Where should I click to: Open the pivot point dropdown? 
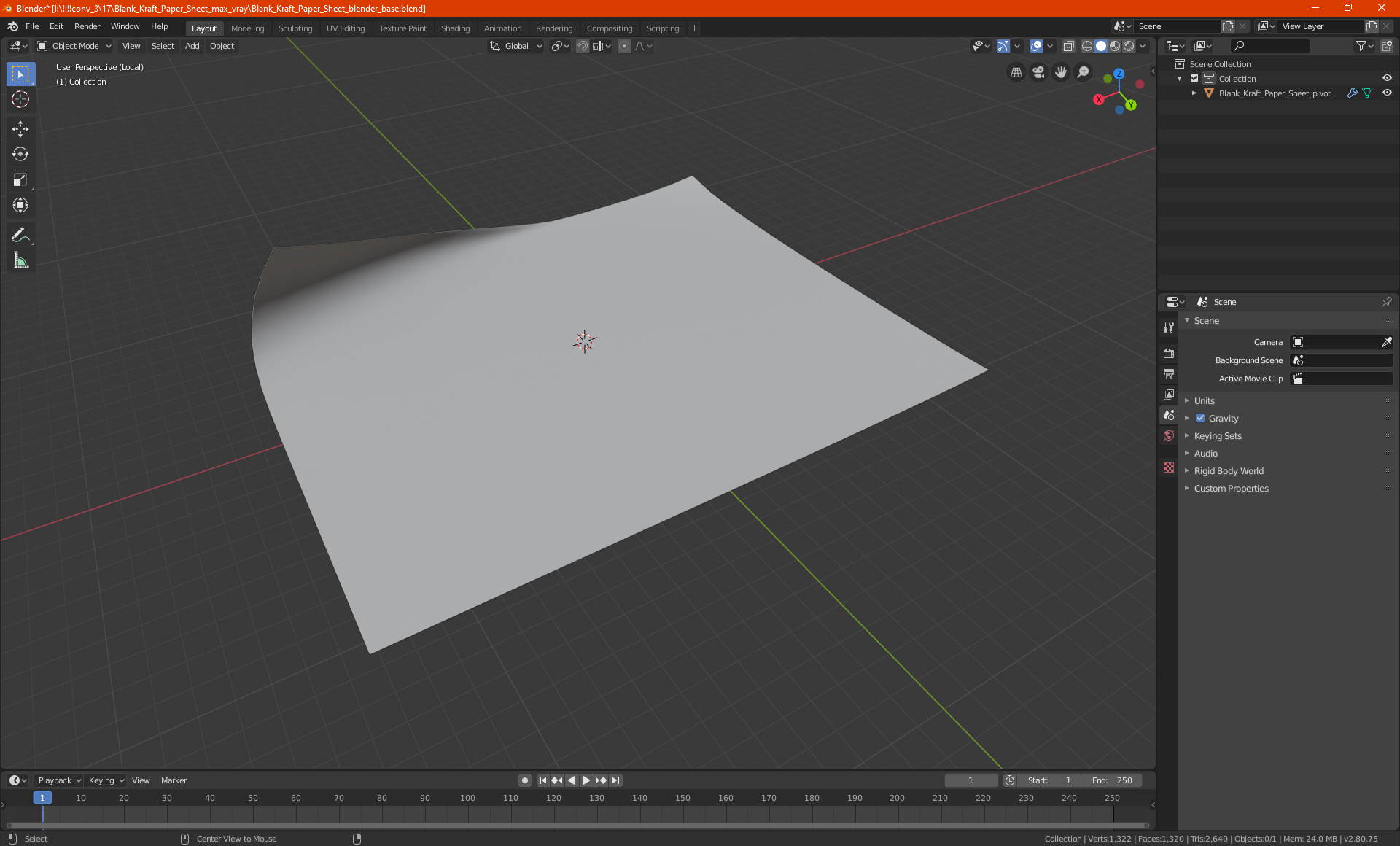[560, 46]
